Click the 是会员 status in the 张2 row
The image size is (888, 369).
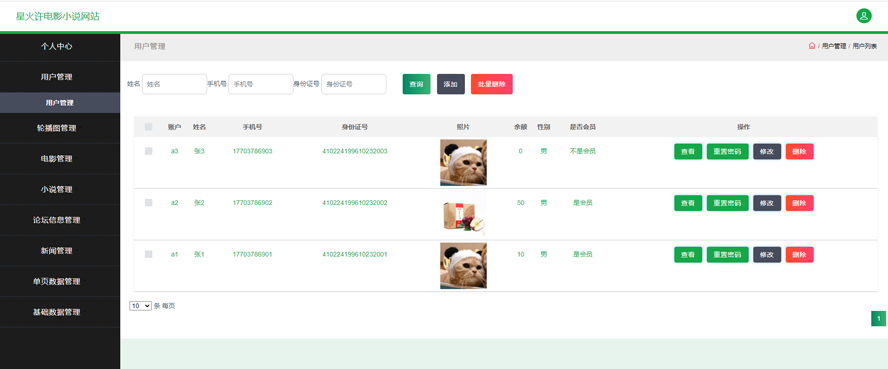[x=583, y=203]
